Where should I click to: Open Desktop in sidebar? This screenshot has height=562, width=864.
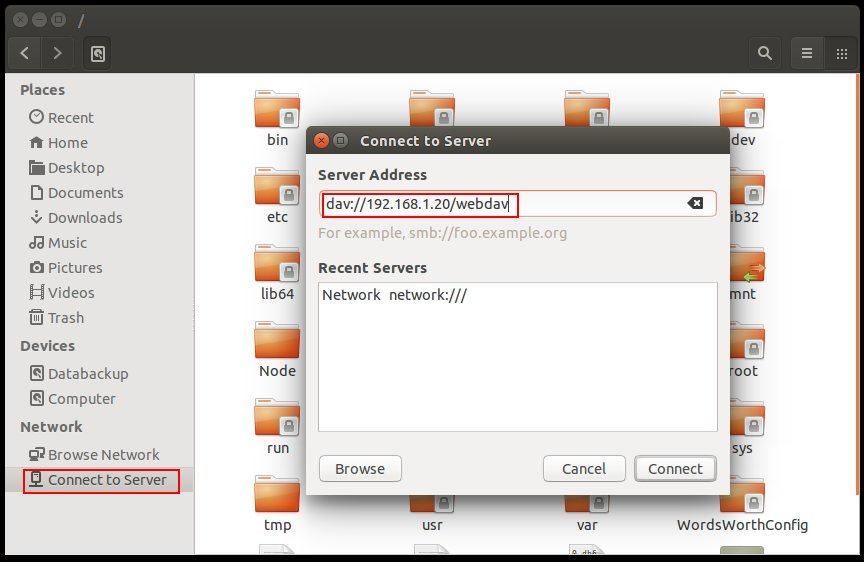[x=67, y=167]
